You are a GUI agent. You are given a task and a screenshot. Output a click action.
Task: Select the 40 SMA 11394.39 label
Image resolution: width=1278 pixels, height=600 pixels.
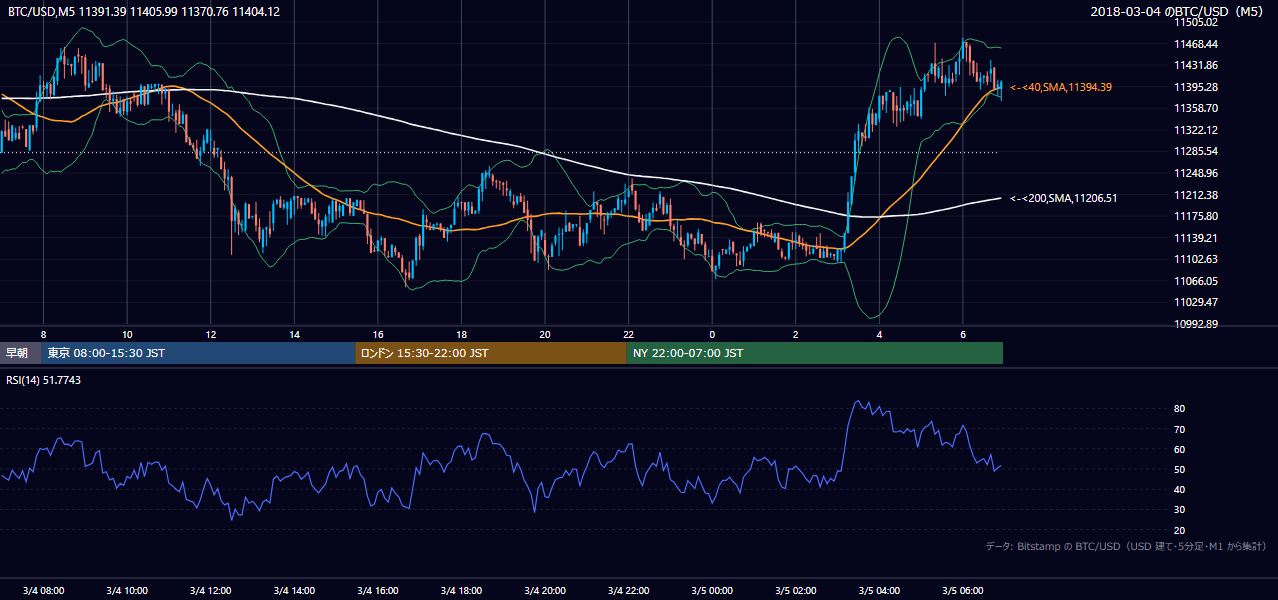click(1060, 87)
